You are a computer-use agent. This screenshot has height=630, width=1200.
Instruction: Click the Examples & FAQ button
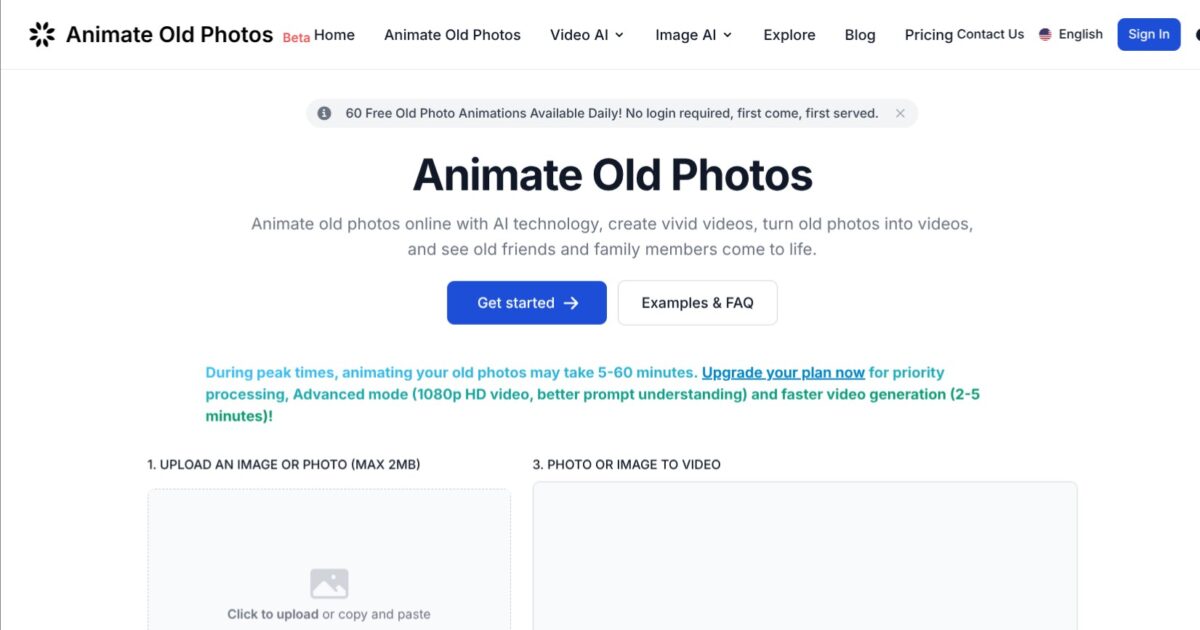point(697,303)
